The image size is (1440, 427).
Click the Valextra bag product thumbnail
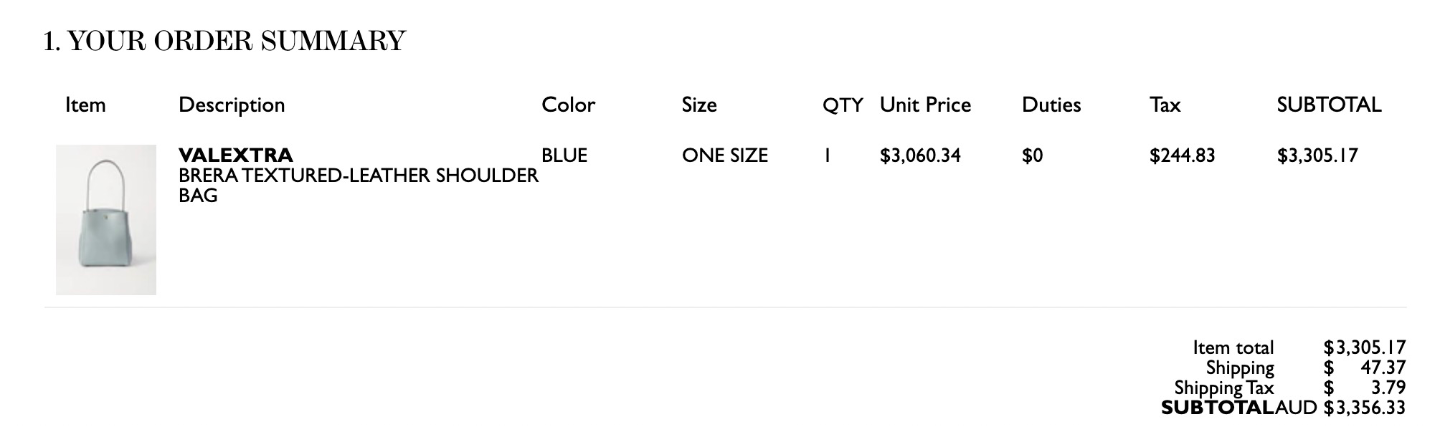(x=106, y=220)
